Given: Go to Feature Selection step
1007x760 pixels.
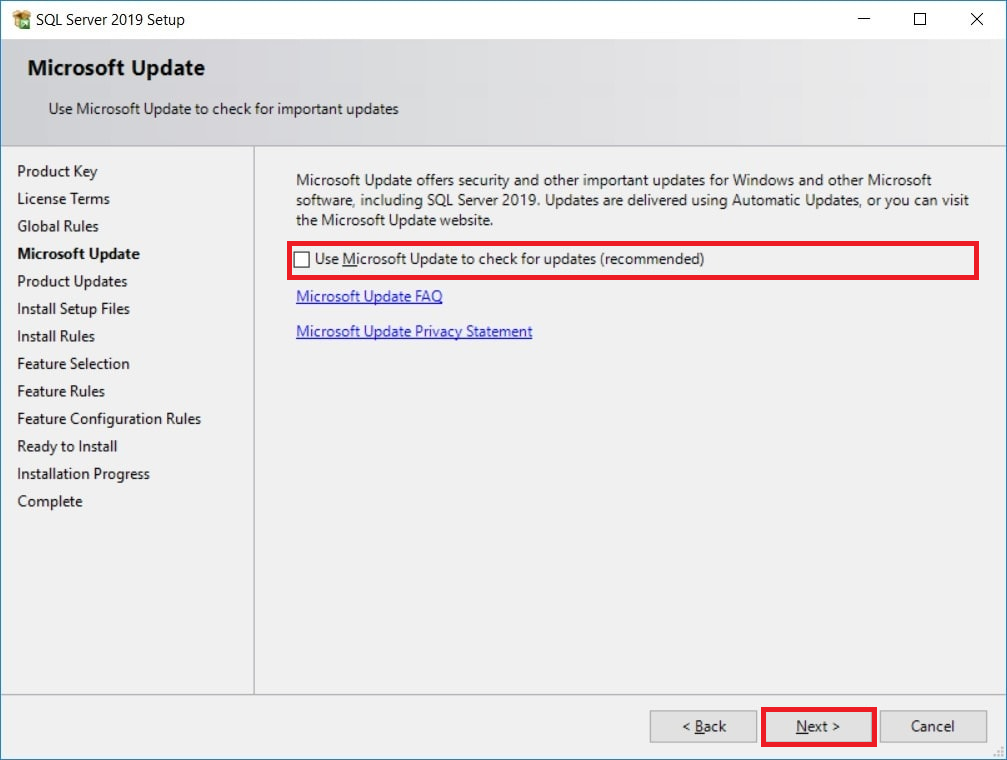Looking at the screenshot, I should 73,364.
